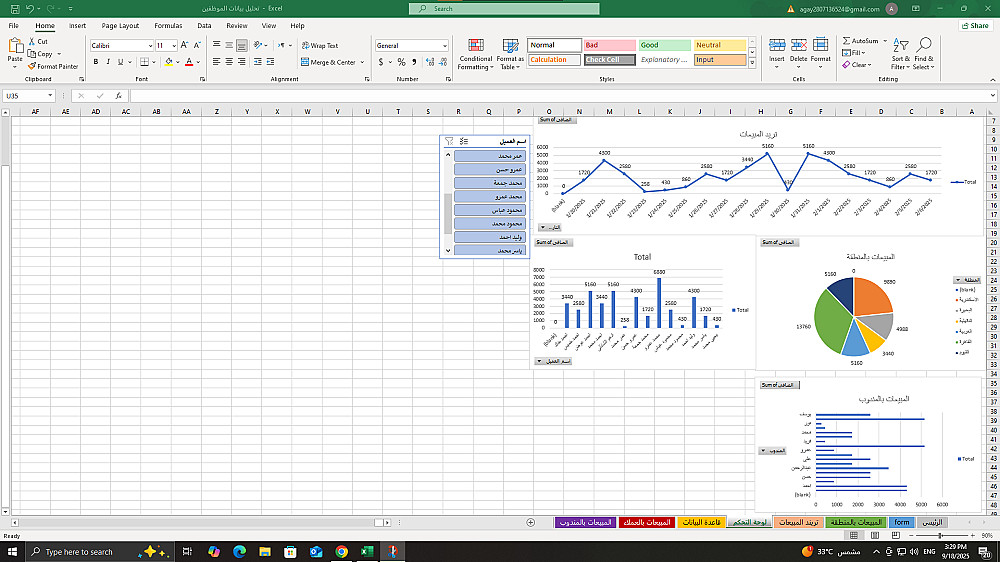The height and width of the screenshot is (562, 1000).
Task: Align text right
Action: coord(242,62)
